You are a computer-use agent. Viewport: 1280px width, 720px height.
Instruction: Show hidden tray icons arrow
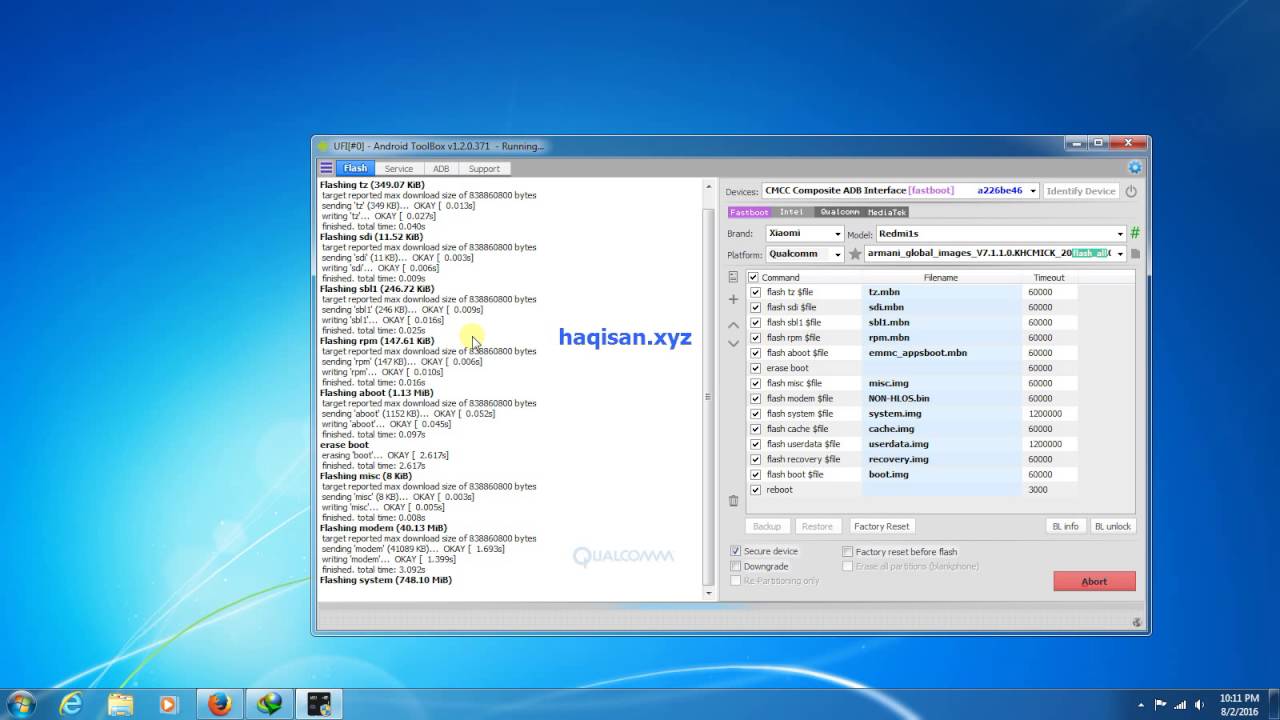(x=1143, y=704)
